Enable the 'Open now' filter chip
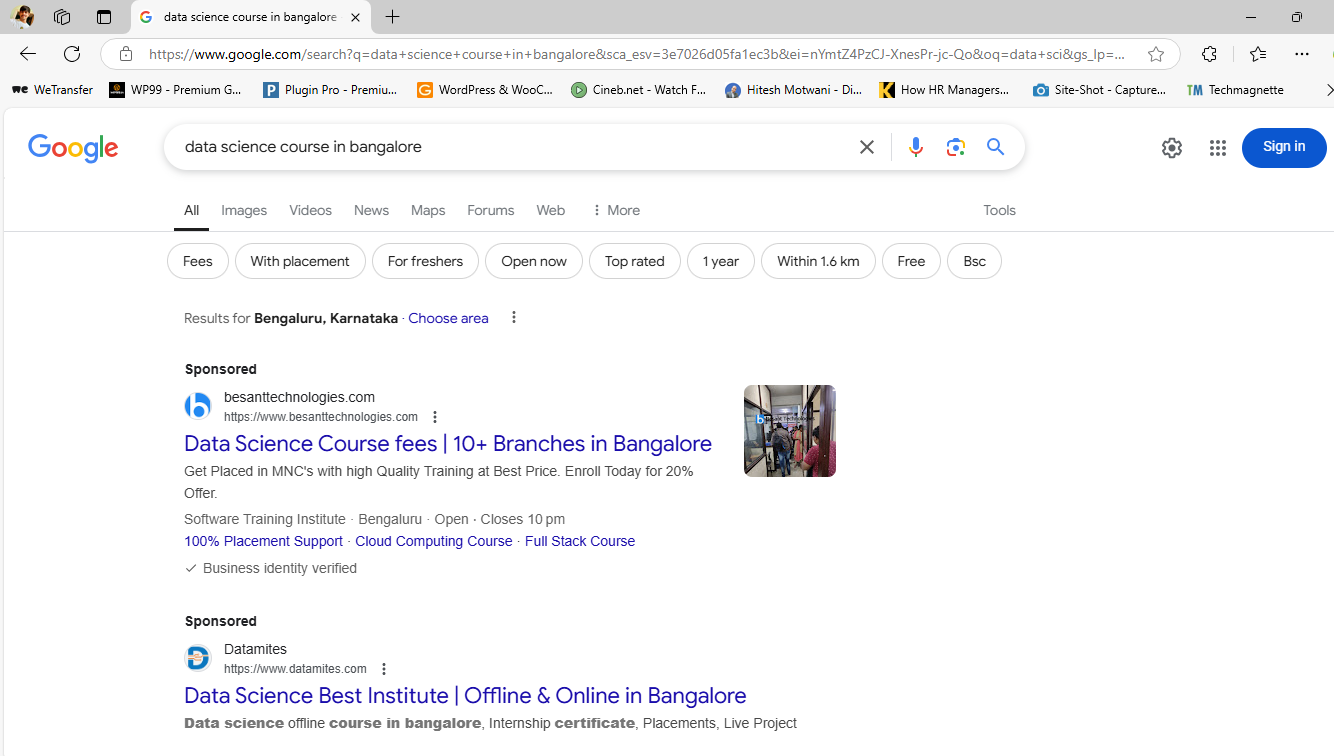The height and width of the screenshot is (756, 1334). (533, 261)
